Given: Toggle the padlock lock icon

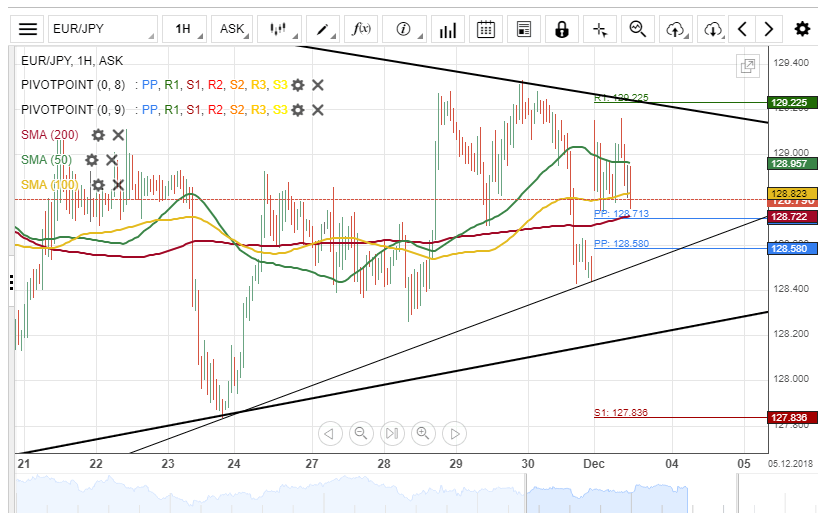Looking at the screenshot, I should (562, 29).
